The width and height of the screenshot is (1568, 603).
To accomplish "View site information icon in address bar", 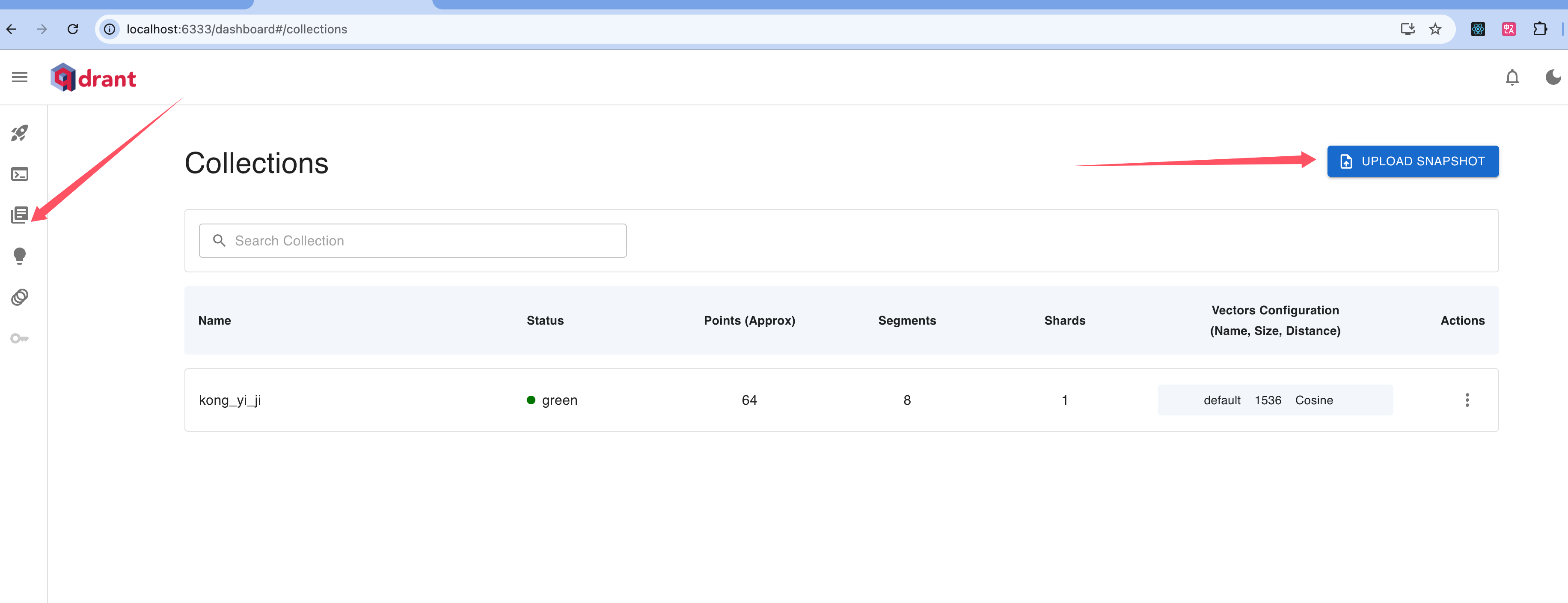I will [110, 29].
